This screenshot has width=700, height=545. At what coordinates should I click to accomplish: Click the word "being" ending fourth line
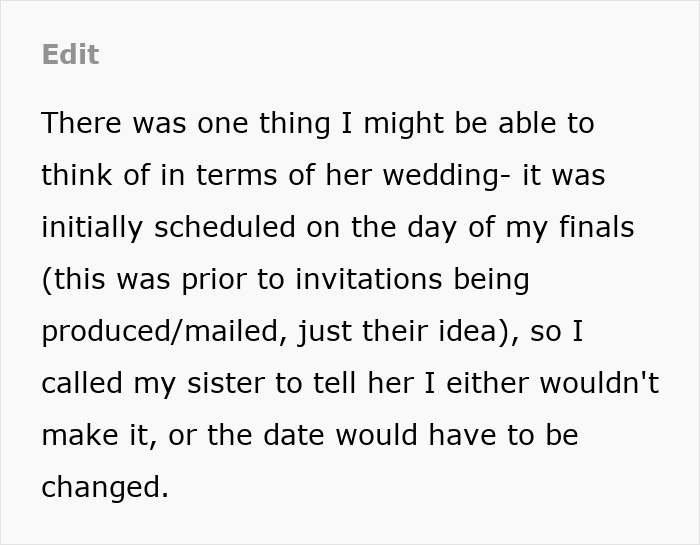point(492,279)
